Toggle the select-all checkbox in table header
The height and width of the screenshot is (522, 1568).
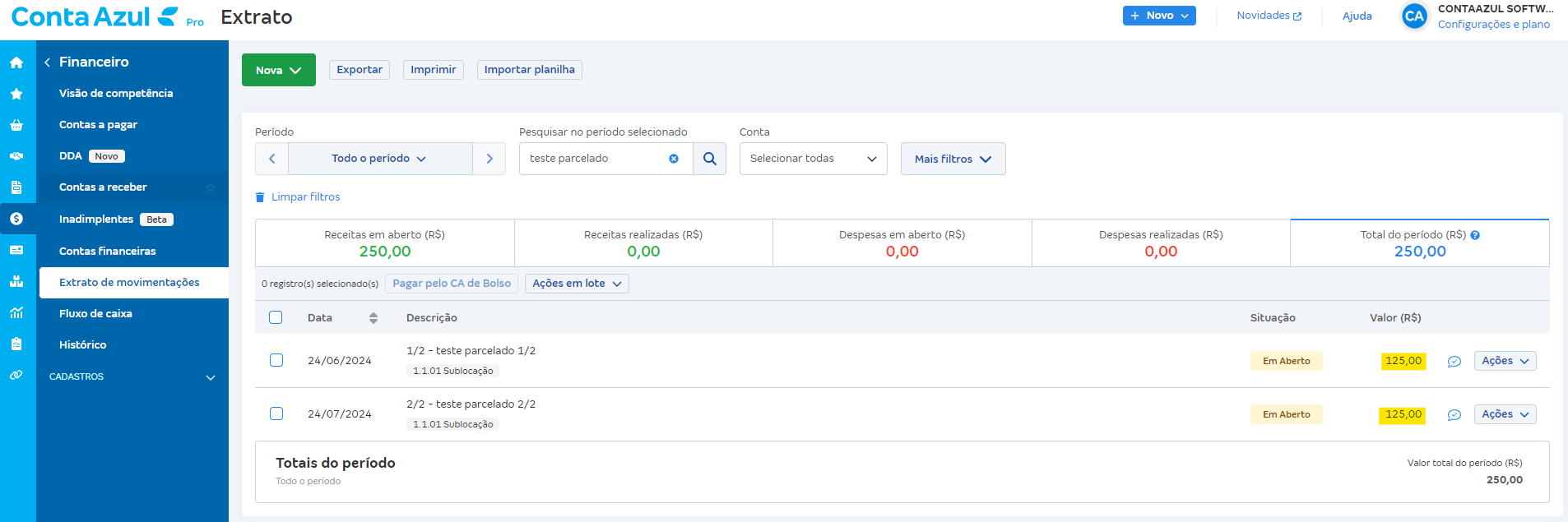click(x=276, y=317)
